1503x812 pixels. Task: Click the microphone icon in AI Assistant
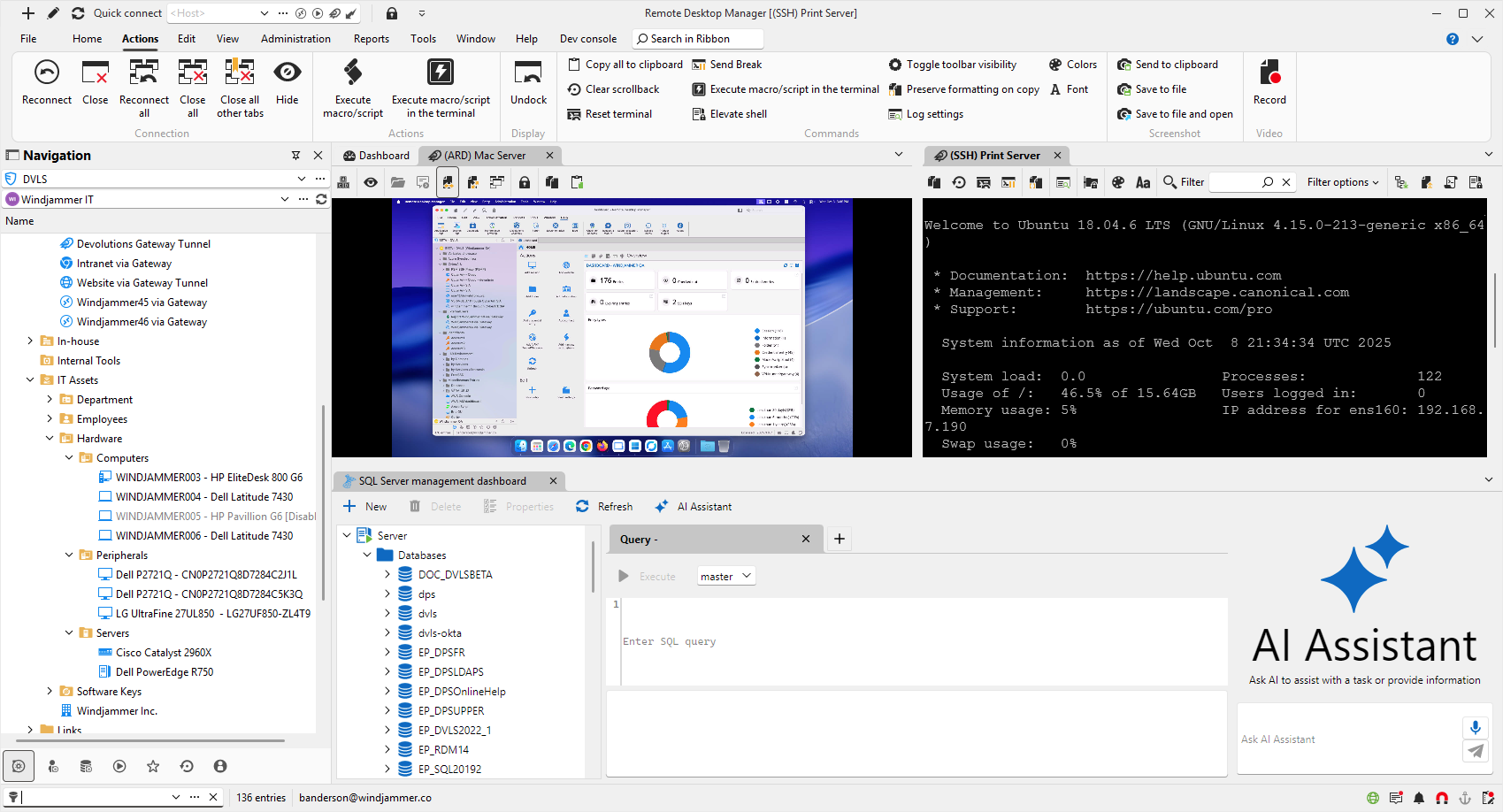[x=1475, y=727]
